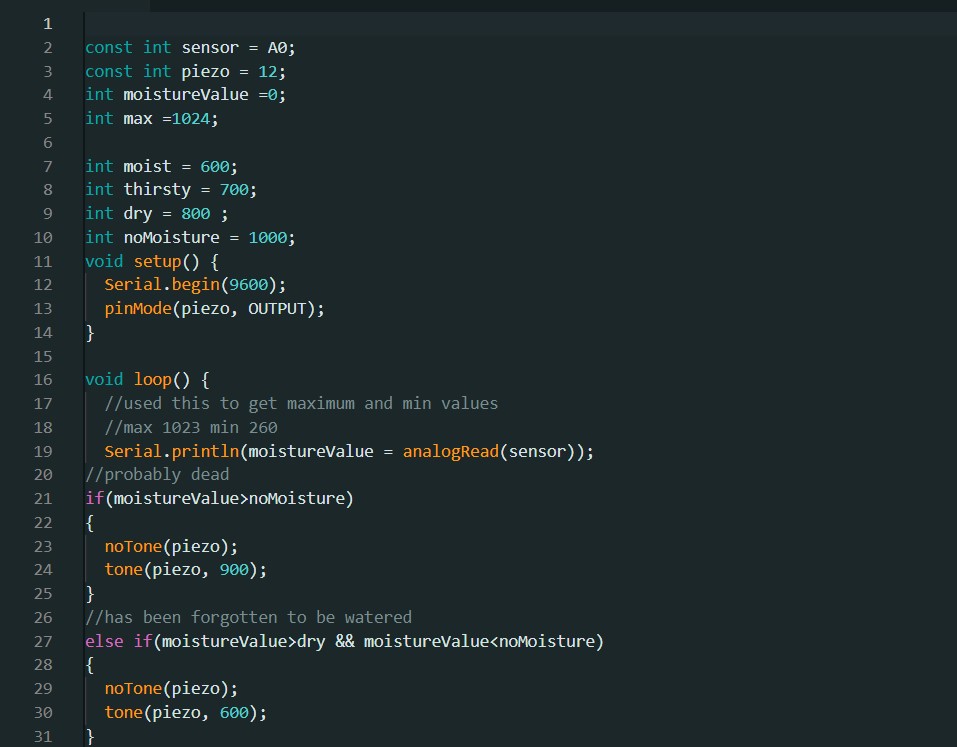The width and height of the screenshot is (957, 747).
Task: Click 'else if' at start of line 27
Action: pyautogui.click(x=118, y=641)
